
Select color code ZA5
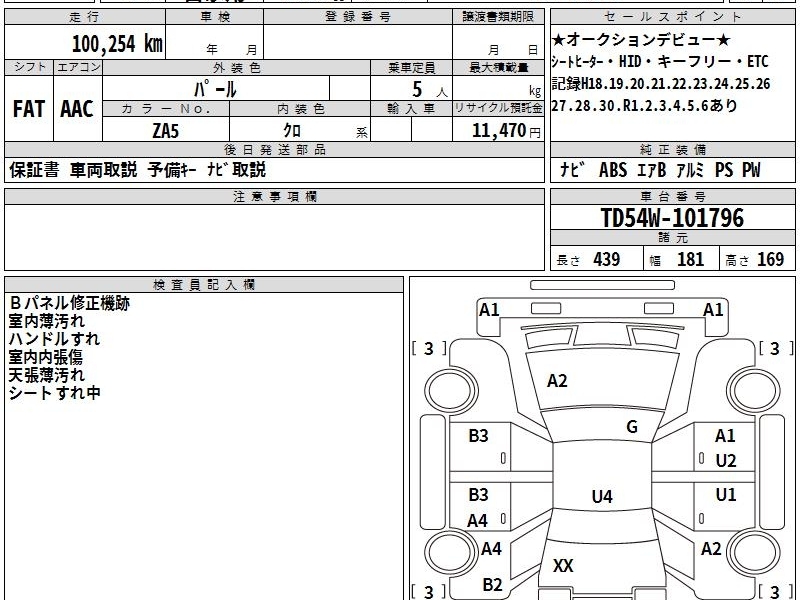tap(166, 131)
